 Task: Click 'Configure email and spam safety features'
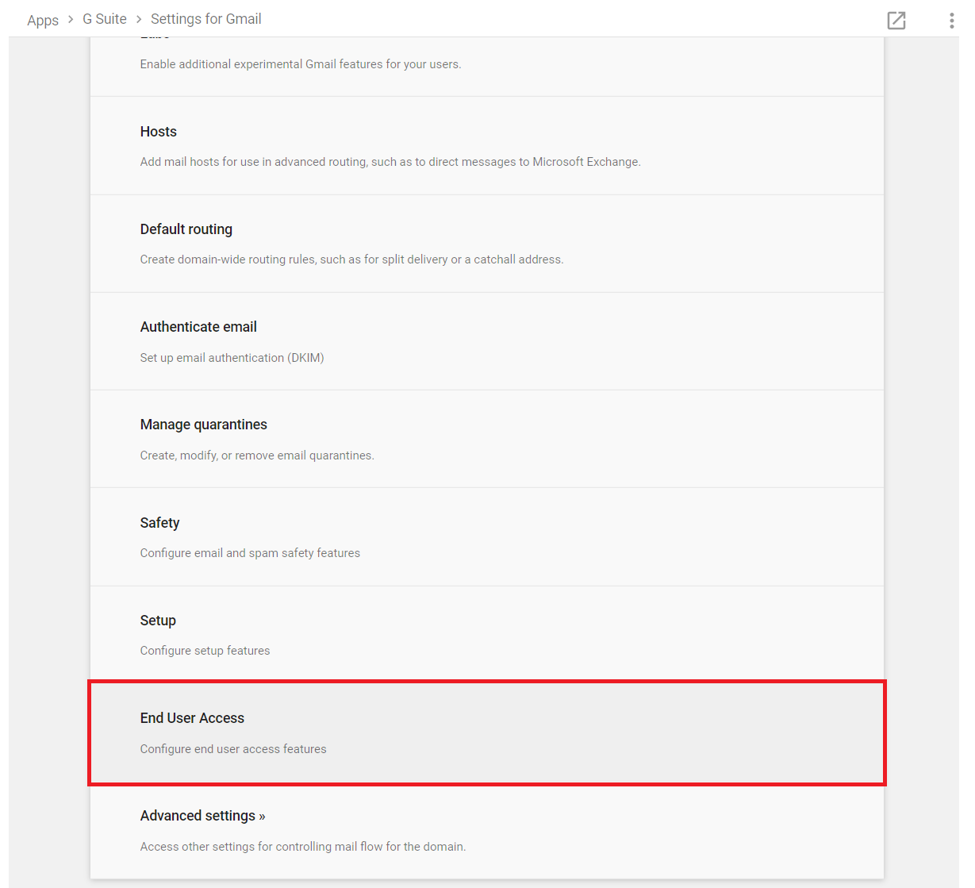click(250, 553)
